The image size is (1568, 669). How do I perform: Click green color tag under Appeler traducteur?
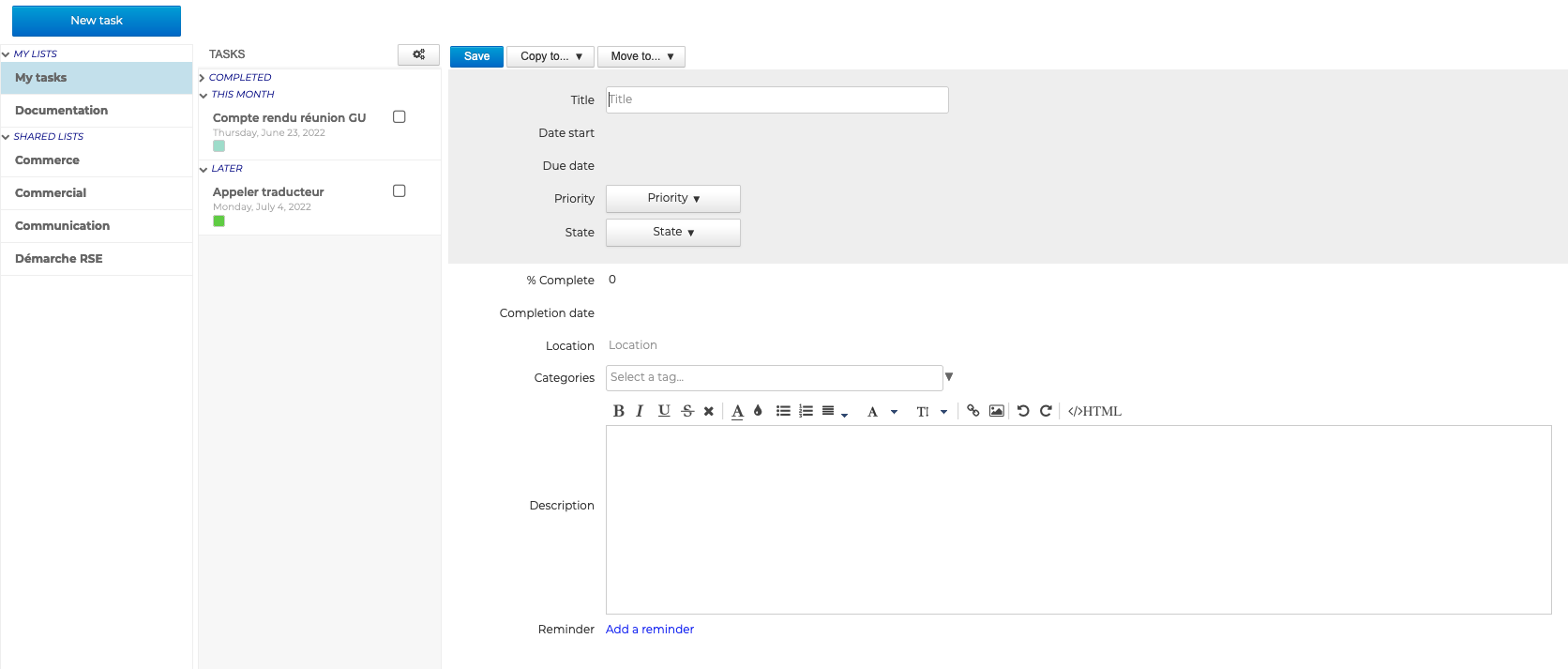[x=219, y=221]
